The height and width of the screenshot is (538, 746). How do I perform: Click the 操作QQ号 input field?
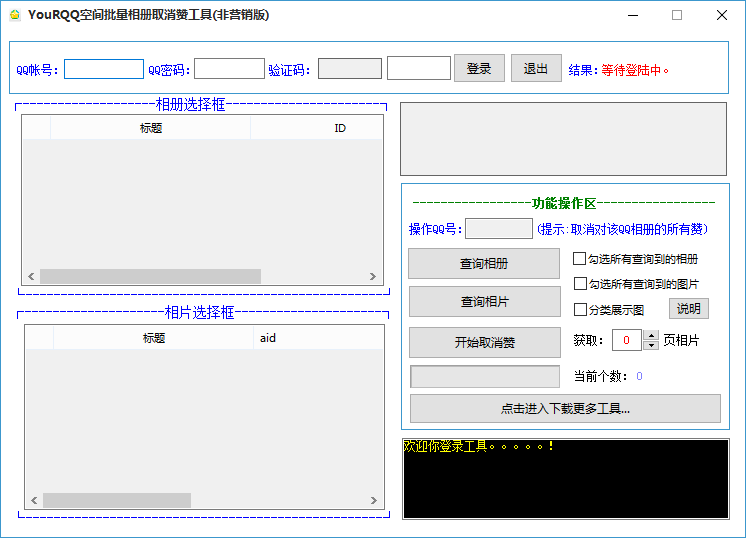[499, 229]
